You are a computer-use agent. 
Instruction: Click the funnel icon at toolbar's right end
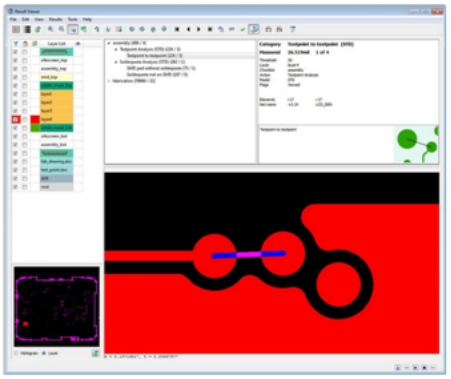[x=292, y=29]
